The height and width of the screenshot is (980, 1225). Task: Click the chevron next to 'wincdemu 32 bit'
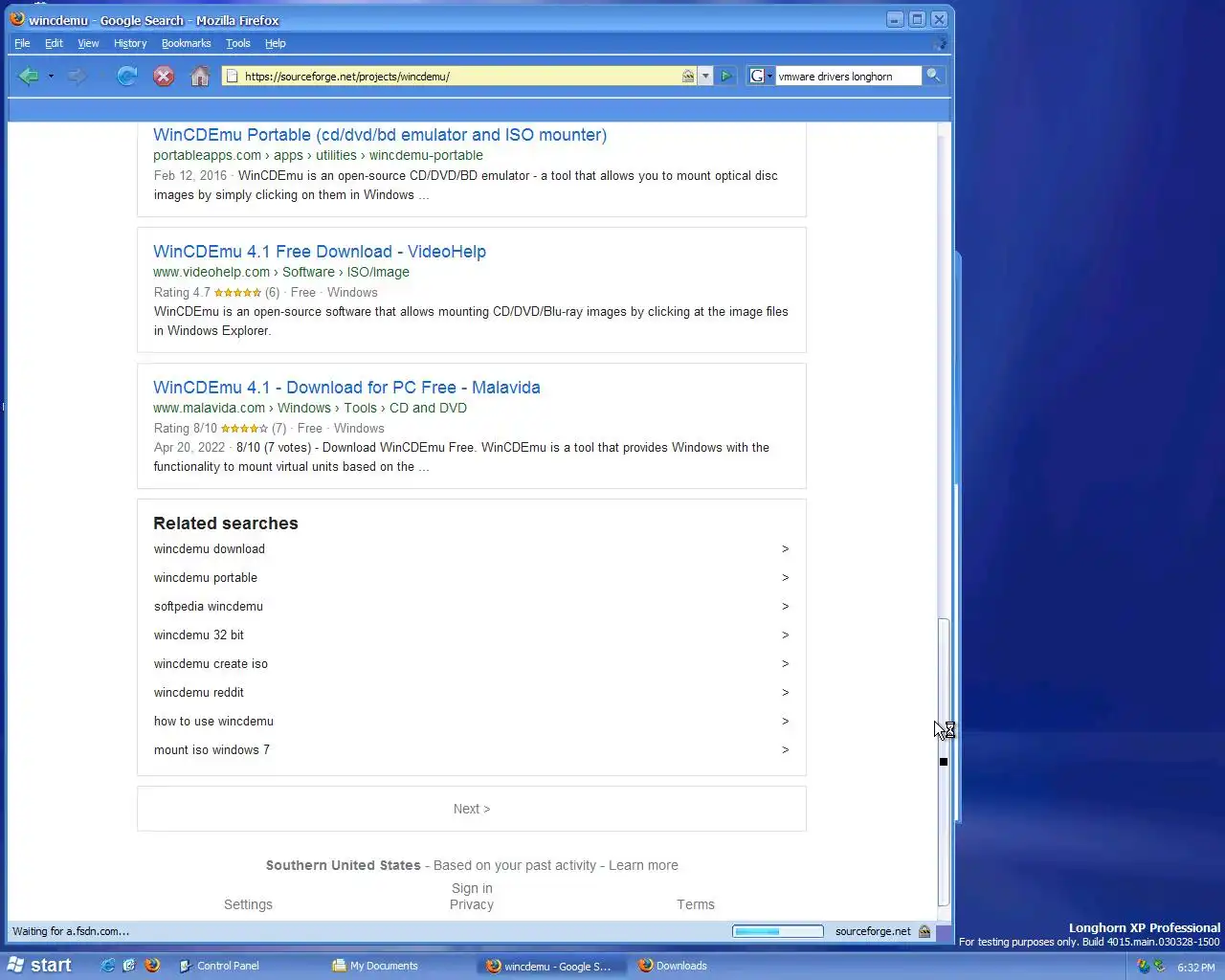[785, 635]
